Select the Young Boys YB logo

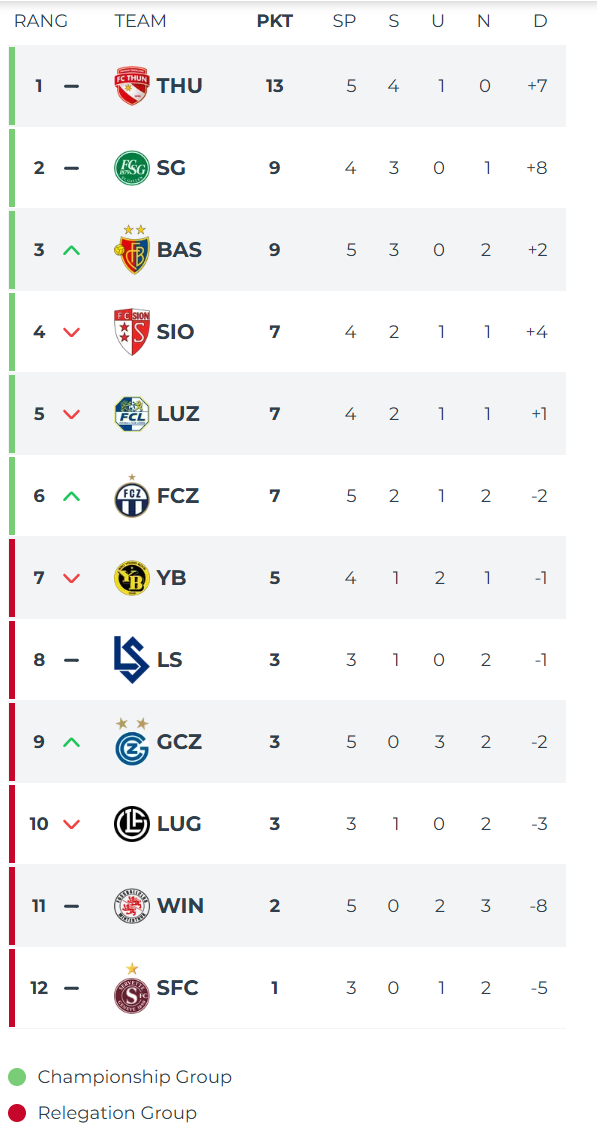[132, 578]
